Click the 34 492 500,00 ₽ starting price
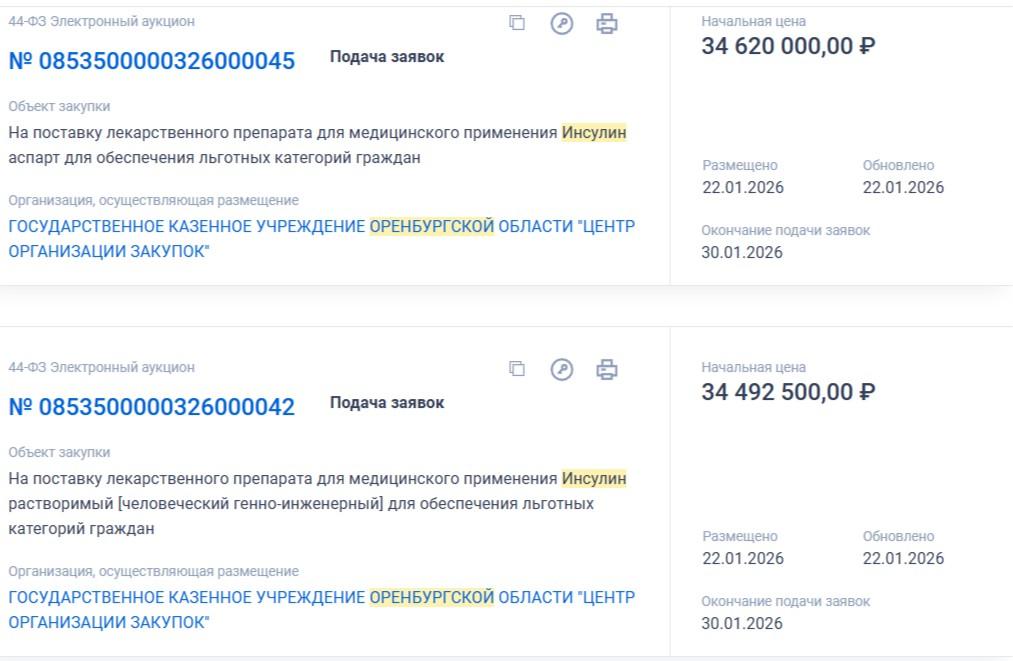This screenshot has width=1013, height=661. [x=788, y=392]
